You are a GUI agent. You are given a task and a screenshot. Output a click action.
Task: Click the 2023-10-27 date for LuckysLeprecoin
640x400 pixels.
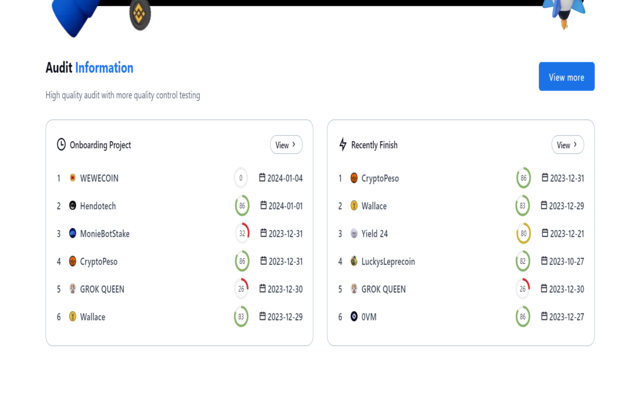(x=566, y=262)
